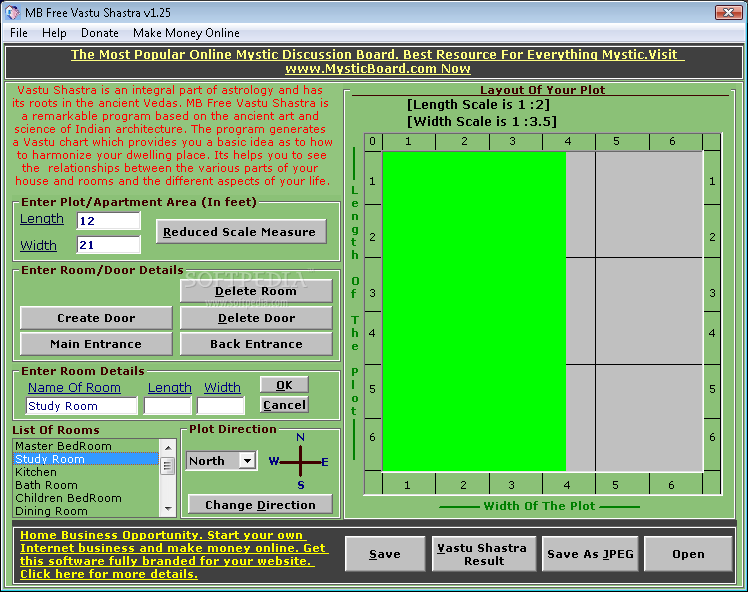
Task: Click the MB Free Vastu Shastra title icon
Action: tap(12, 12)
